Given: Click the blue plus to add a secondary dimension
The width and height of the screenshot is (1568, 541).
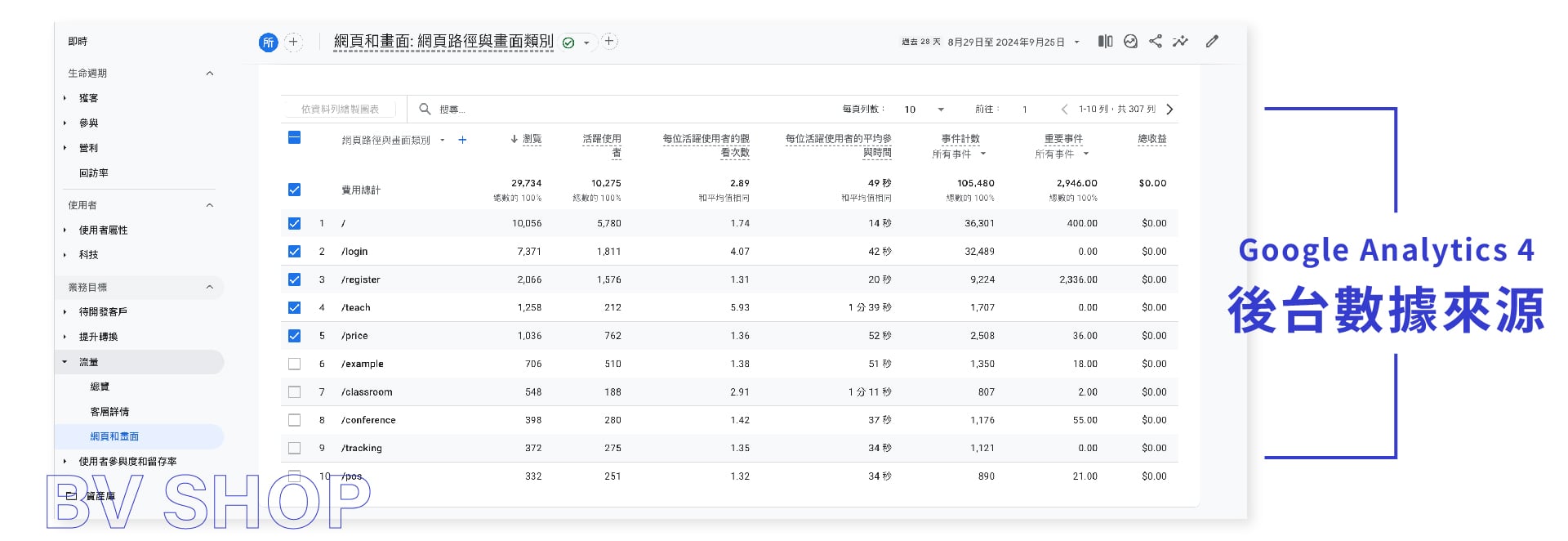Looking at the screenshot, I should (462, 140).
